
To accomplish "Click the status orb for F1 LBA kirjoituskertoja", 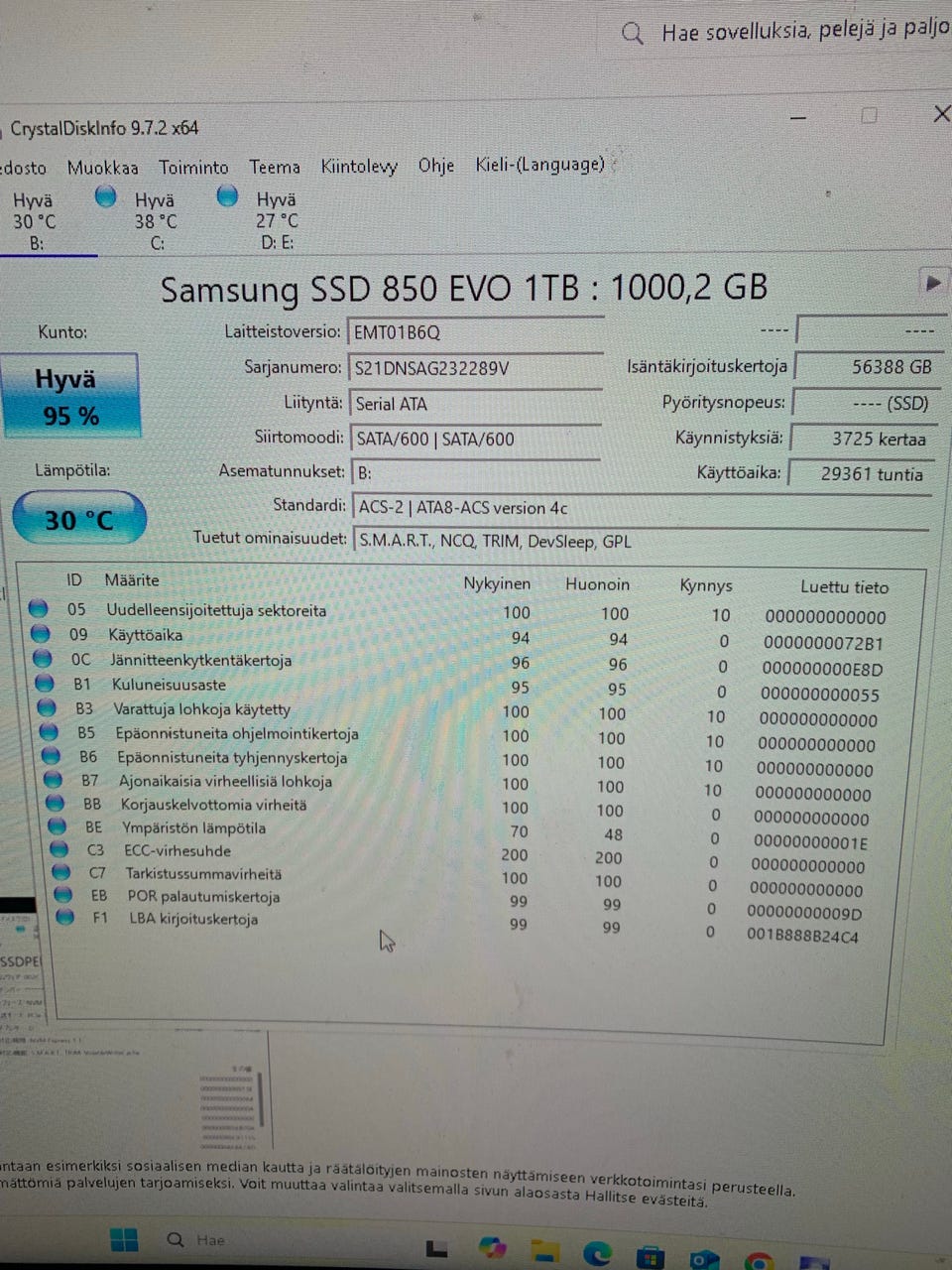I will (x=65, y=918).
